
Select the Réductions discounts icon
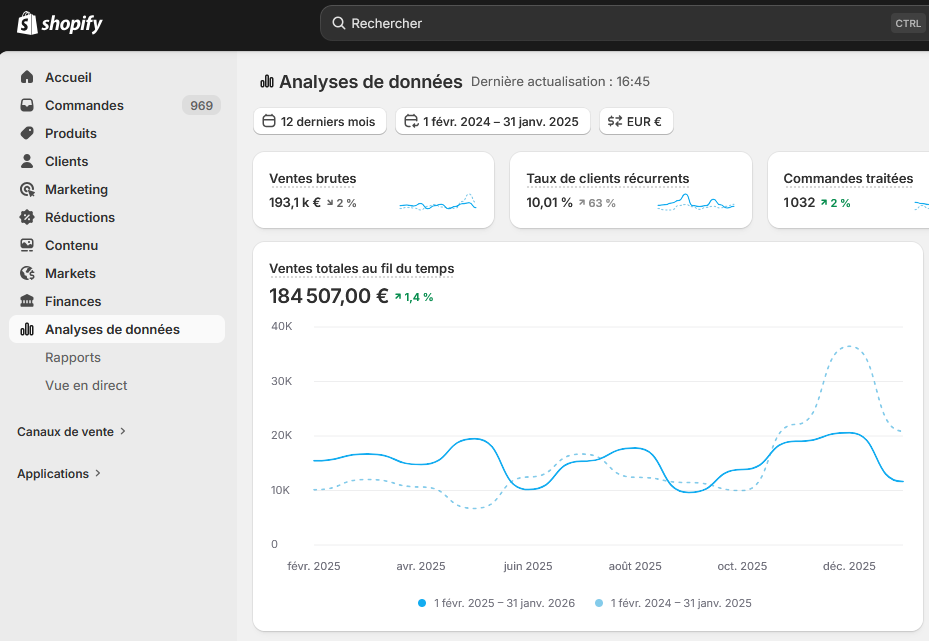point(25,217)
